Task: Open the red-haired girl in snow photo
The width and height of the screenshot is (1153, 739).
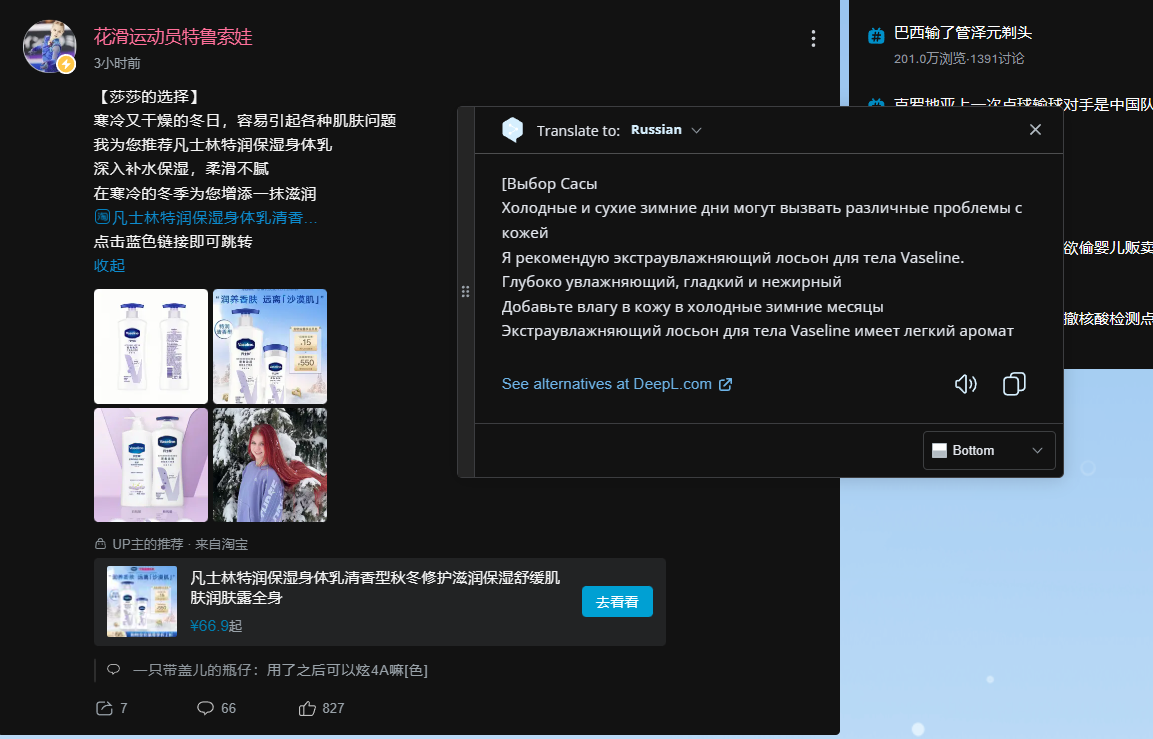Action: pyautogui.click(x=270, y=465)
